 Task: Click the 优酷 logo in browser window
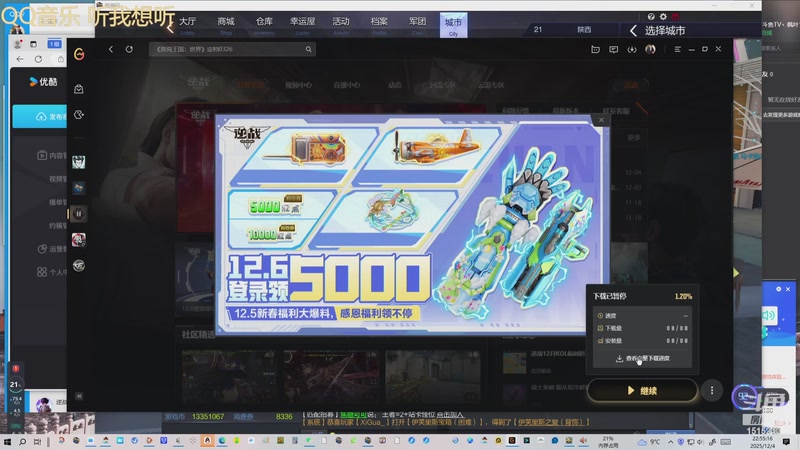tap(43, 82)
